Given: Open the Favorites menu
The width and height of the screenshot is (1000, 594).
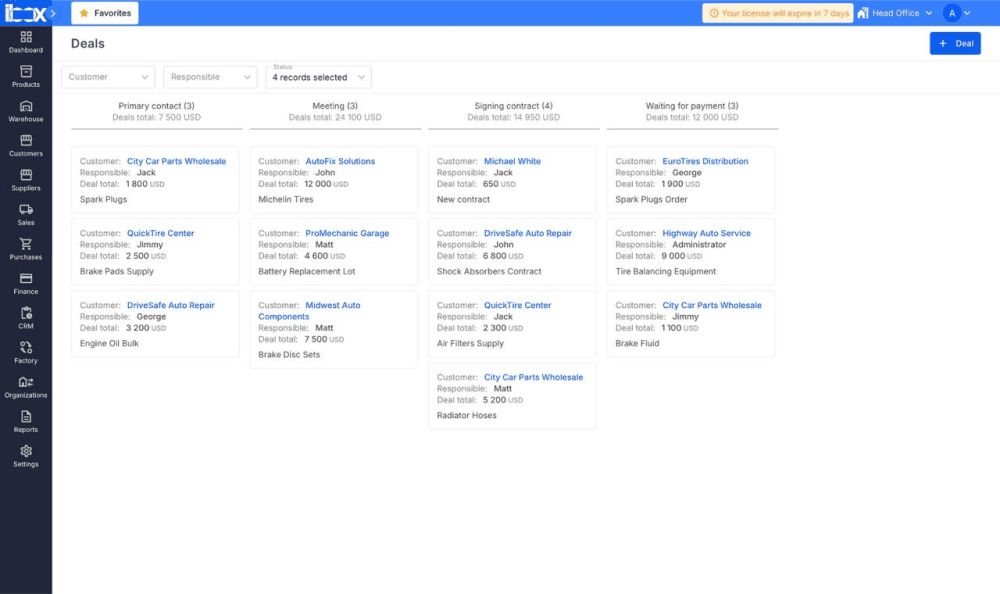Looking at the screenshot, I should click(103, 13).
